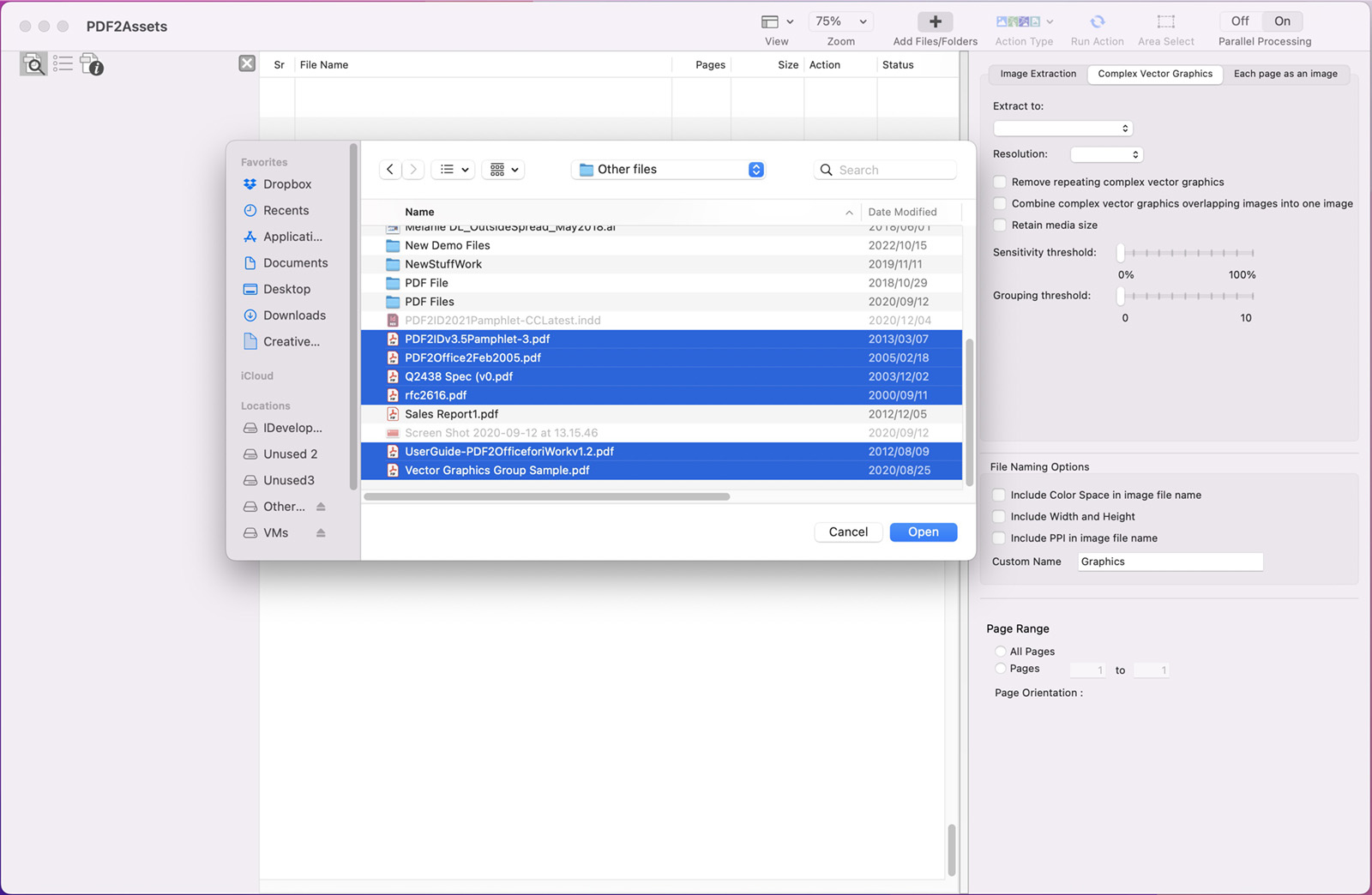The image size is (1372, 895).
Task: Switch to Complex Vector Graphics tab
Action: click(1155, 74)
